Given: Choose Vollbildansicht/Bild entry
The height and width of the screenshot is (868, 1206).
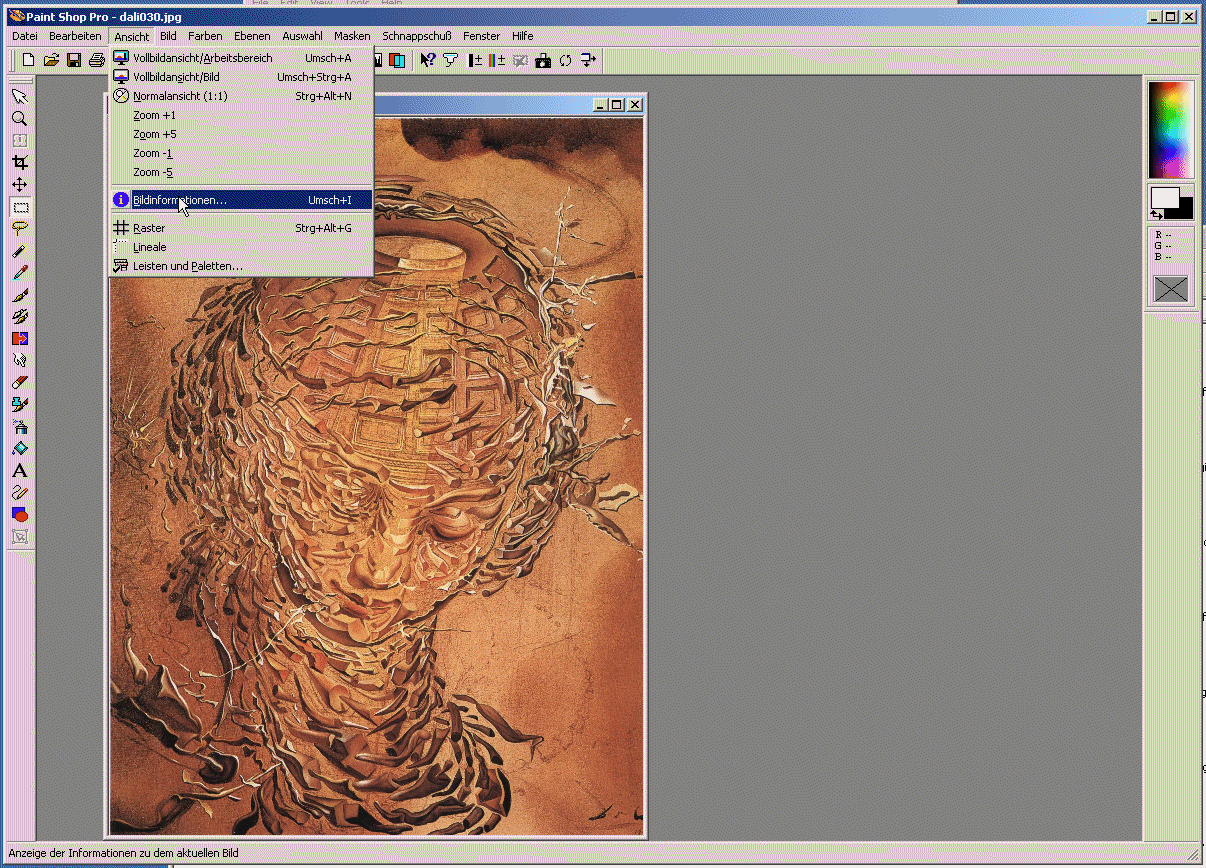Looking at the screenshot, I should tap(241, 77).
